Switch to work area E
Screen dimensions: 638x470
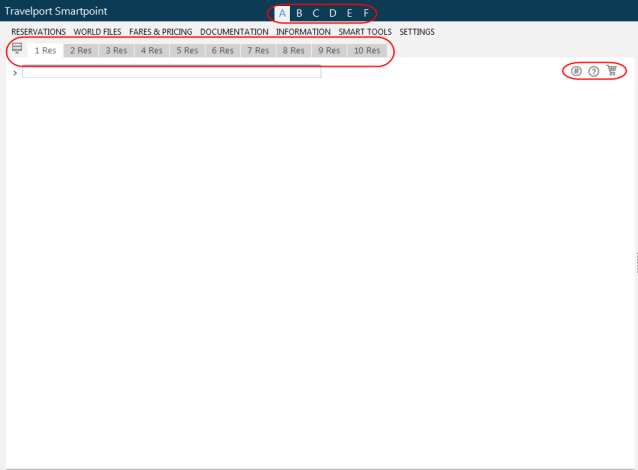pos(350,13)
